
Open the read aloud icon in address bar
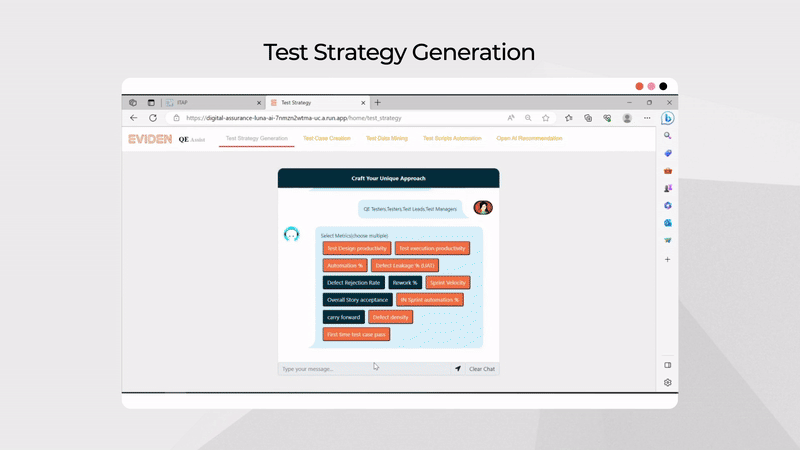[x=511, y=118]
